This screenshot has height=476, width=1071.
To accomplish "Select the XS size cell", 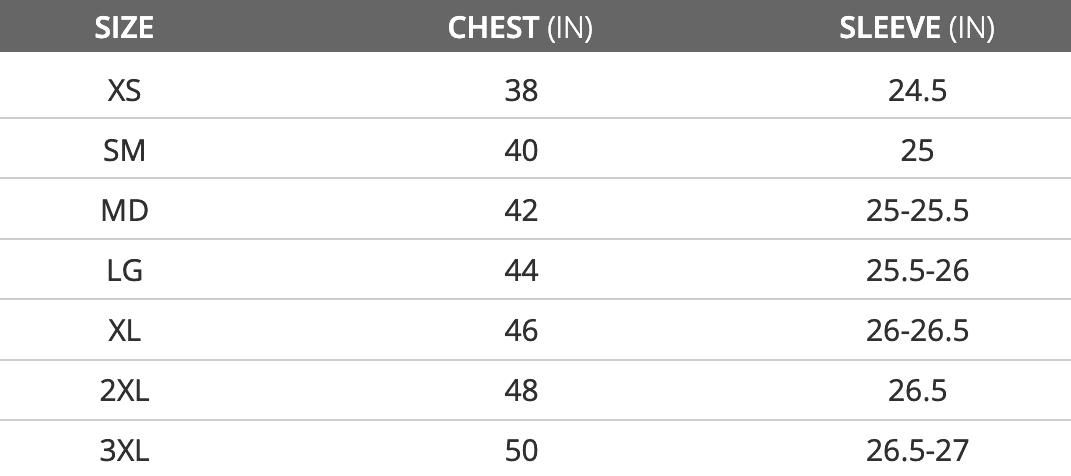I will tap(124, 90).
